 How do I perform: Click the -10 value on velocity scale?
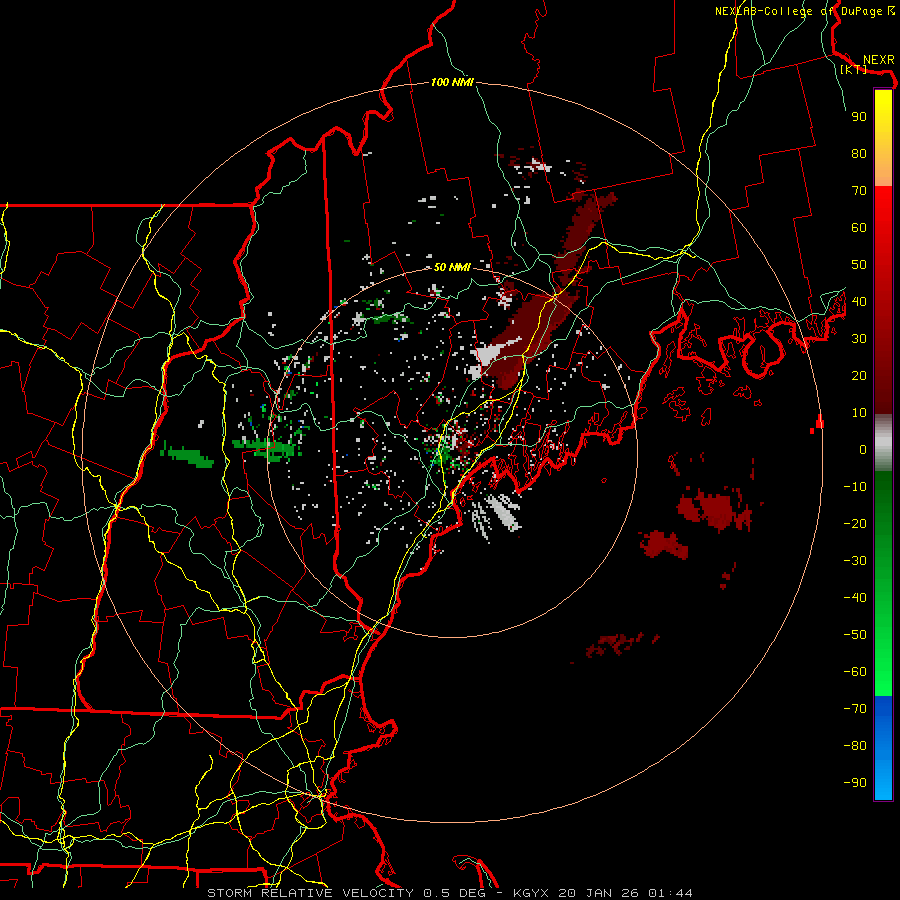(x=855, y=487)
